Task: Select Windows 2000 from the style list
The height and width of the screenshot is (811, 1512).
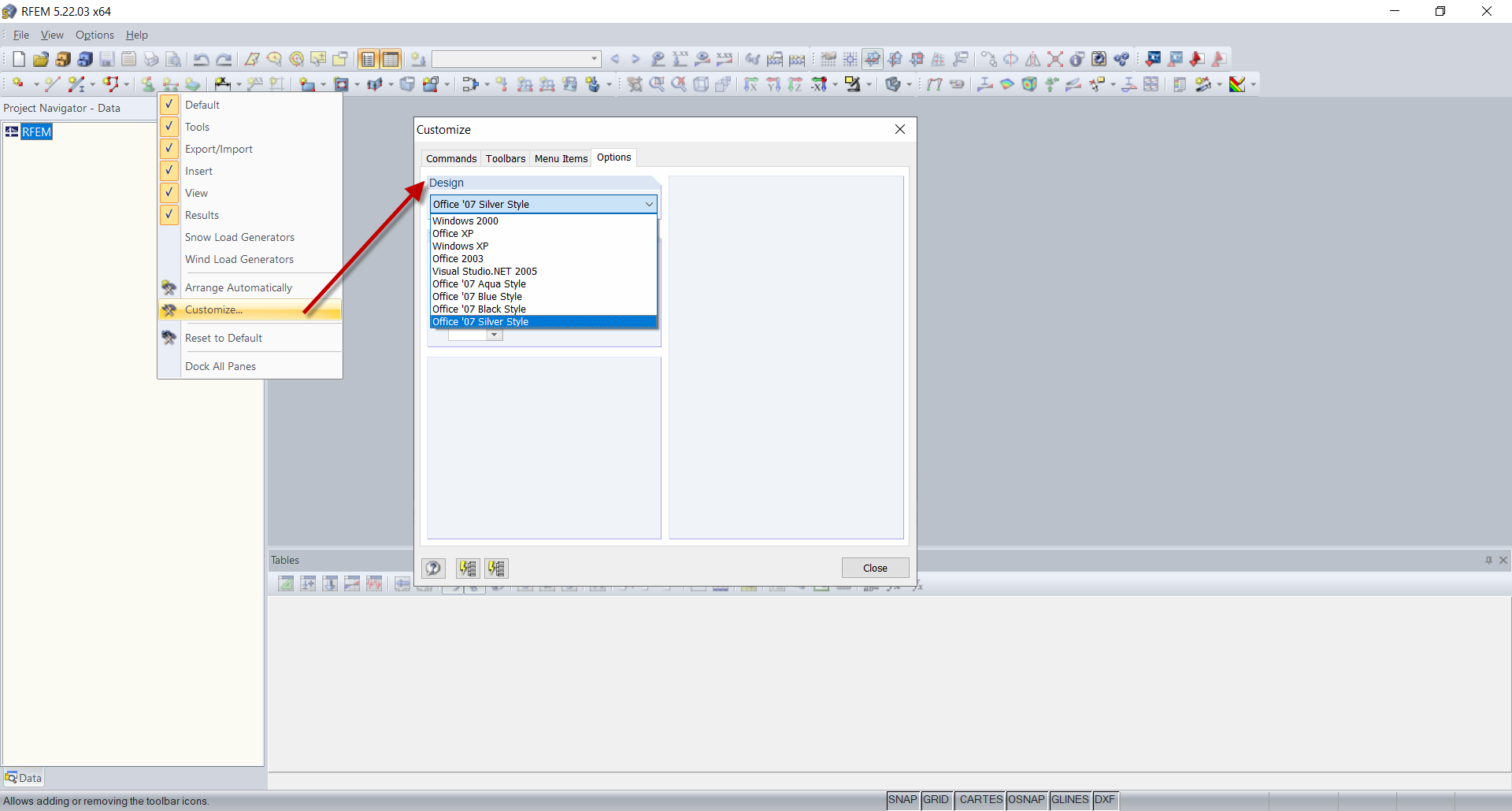Action: coord(543,220)
